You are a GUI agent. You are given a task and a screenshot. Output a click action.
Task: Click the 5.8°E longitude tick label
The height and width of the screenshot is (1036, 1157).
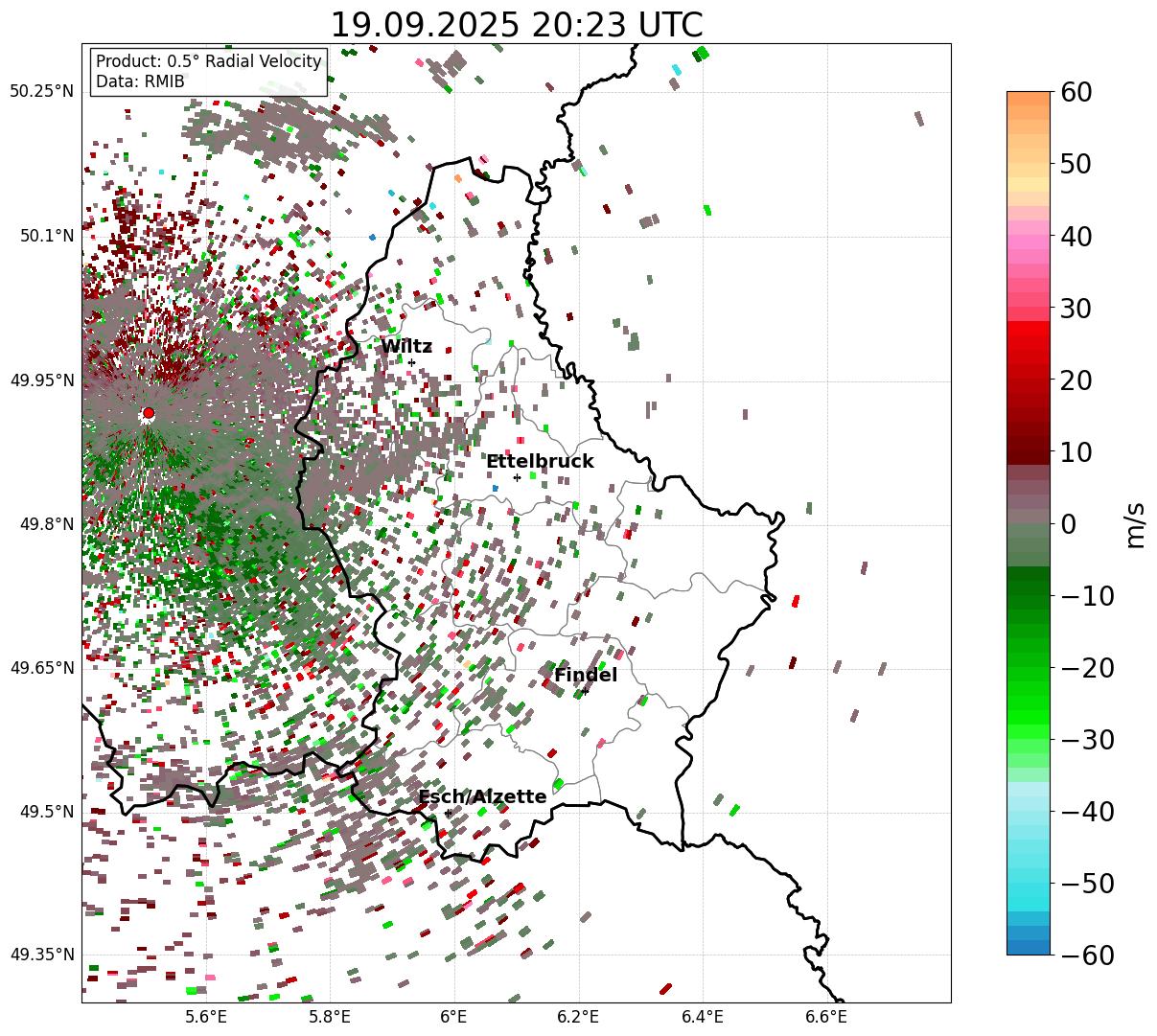coord(330,1018)
